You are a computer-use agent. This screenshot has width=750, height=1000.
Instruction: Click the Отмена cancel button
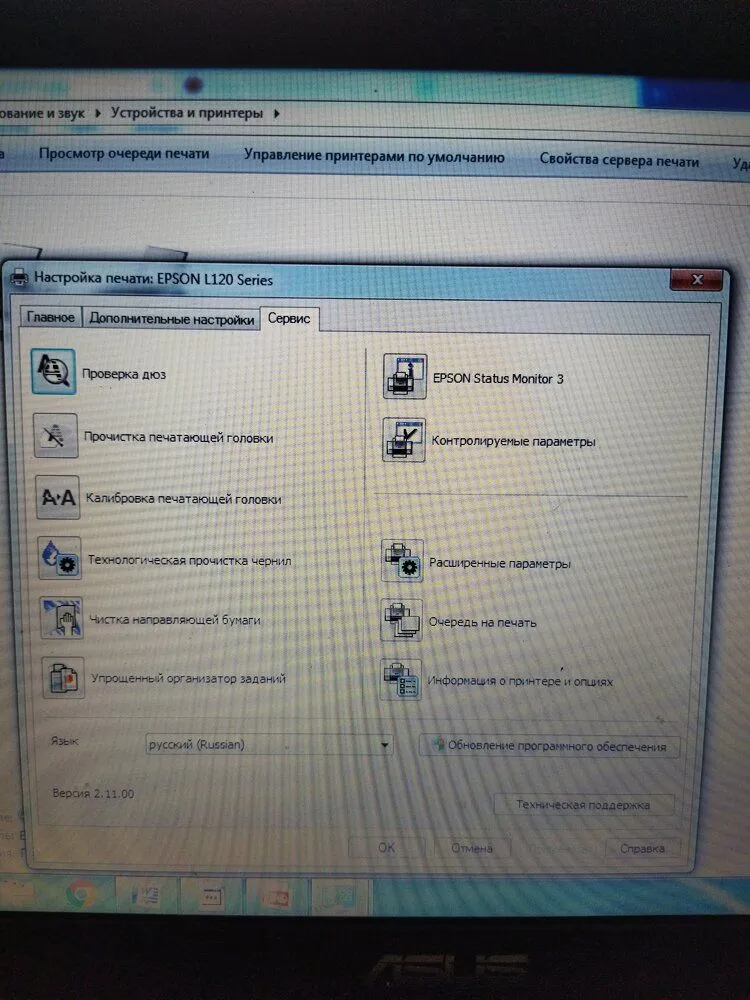(x=472, y=848)
